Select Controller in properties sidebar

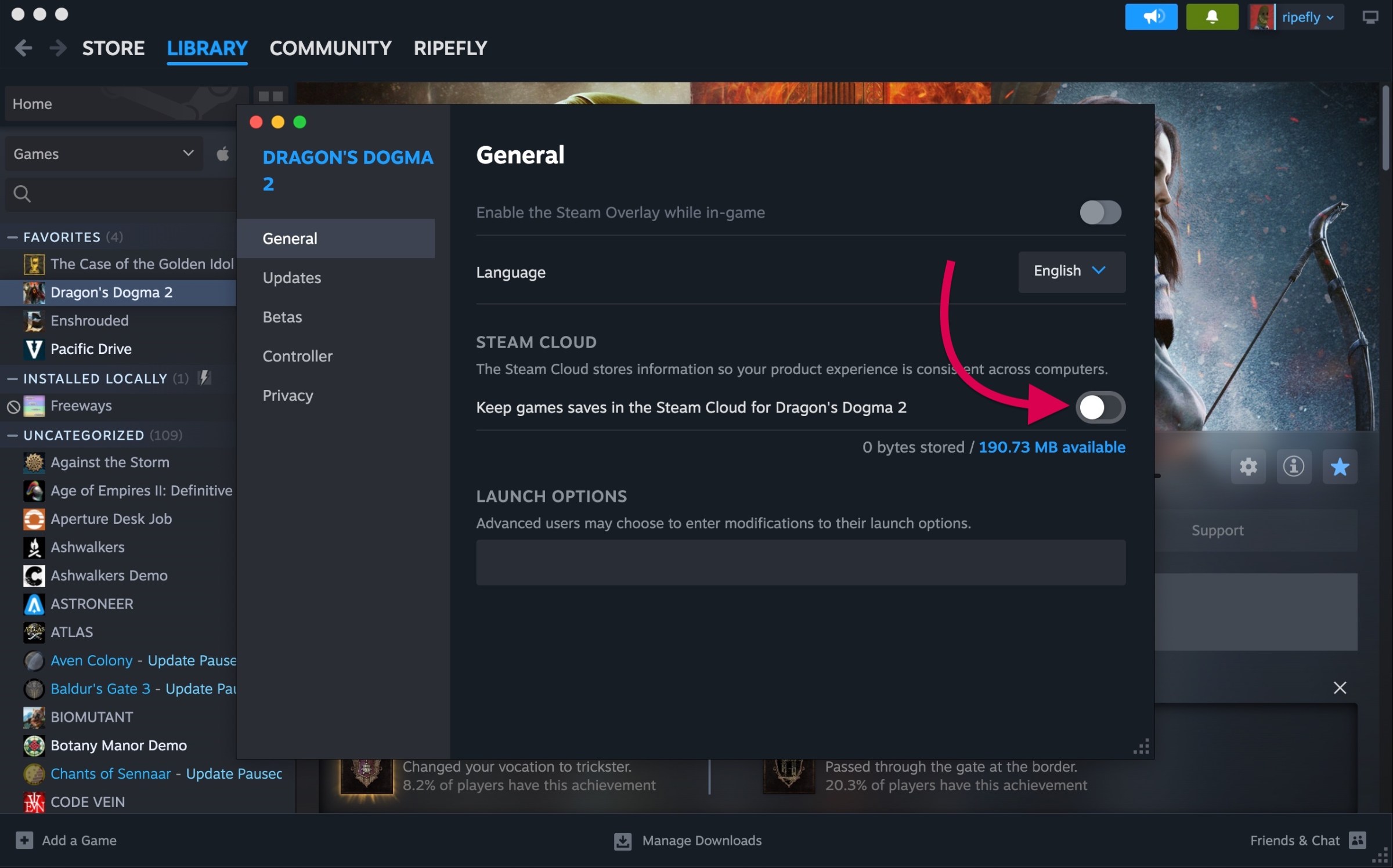[x=335, y=356]
